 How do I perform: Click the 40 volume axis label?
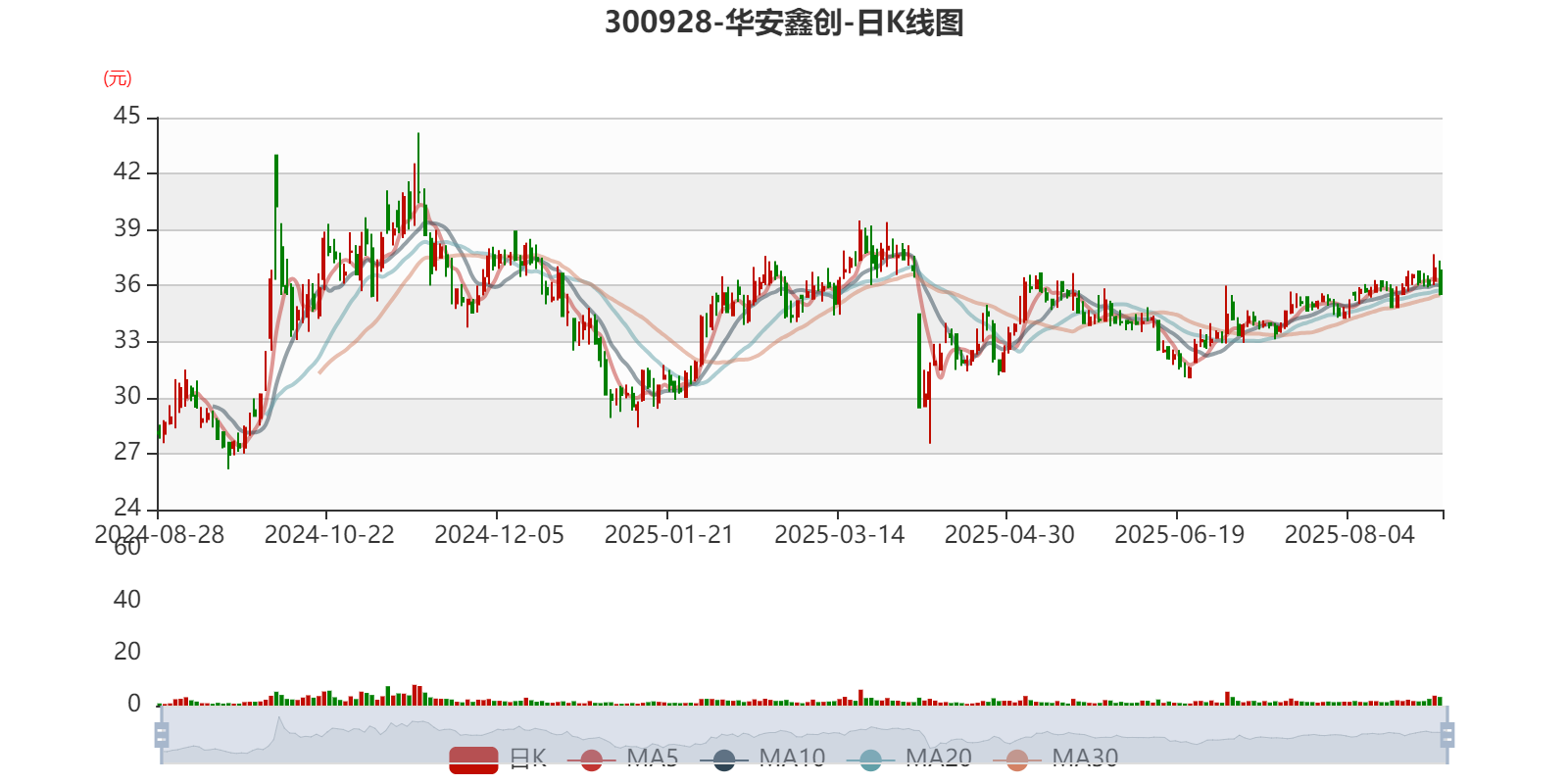click(127, 599)
